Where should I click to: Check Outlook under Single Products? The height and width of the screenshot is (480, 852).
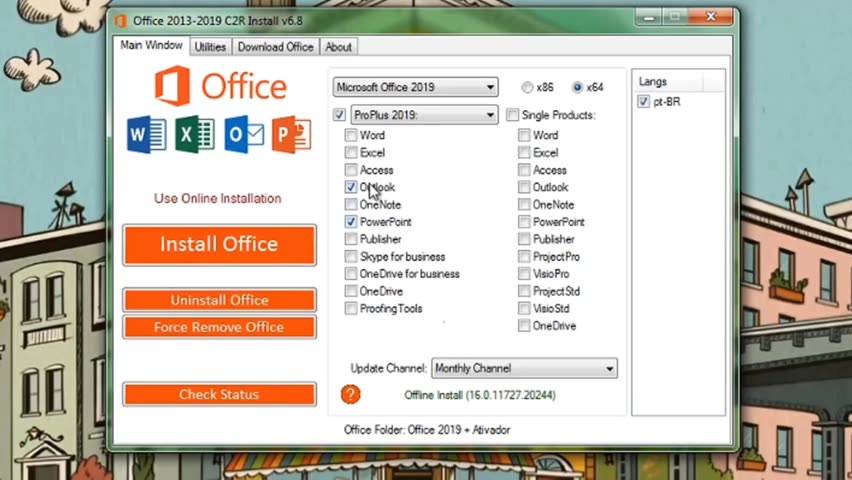(x=524, y=187)
